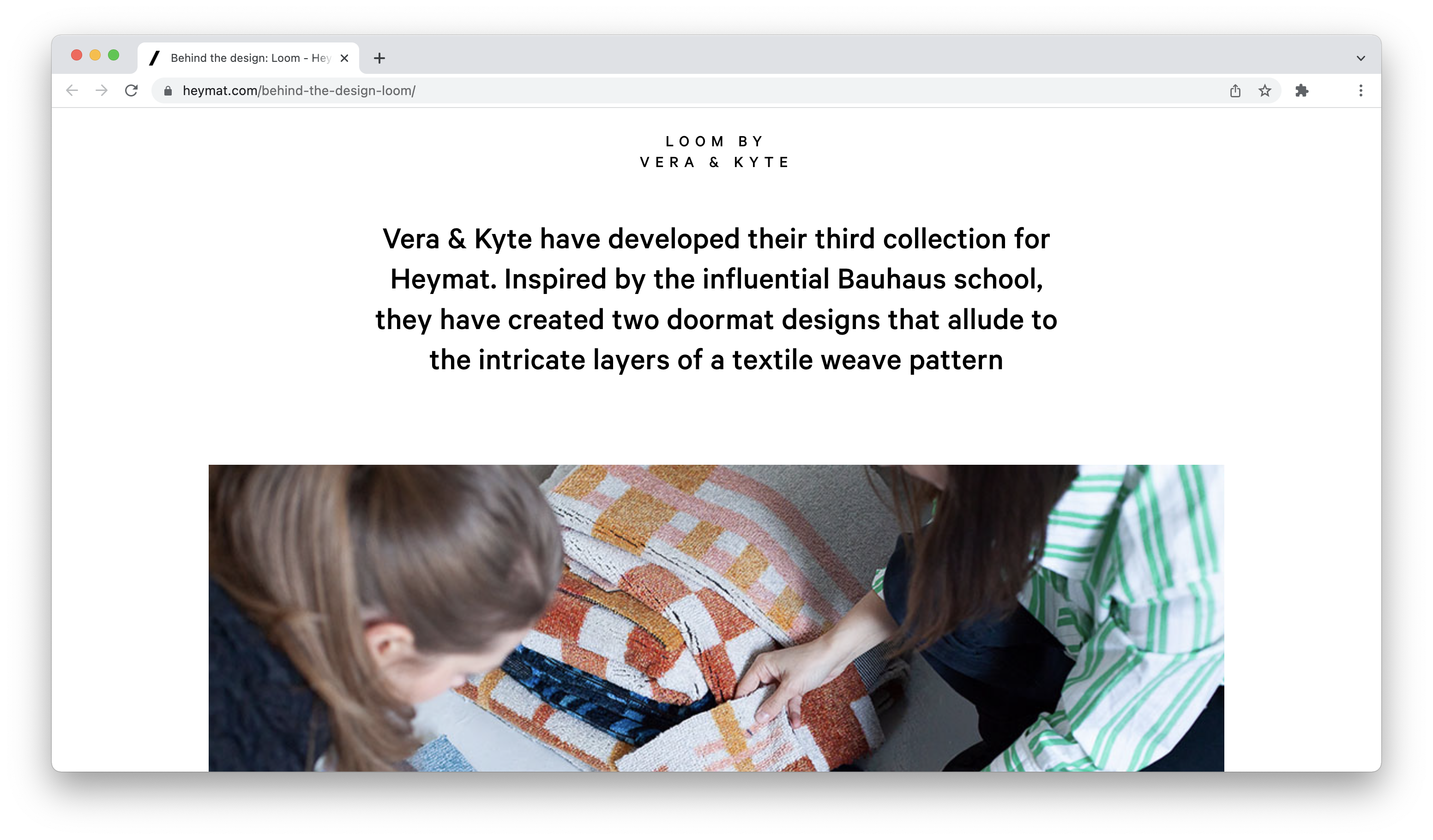This screenshot has height=840, width=1433.
Task: Select the Behind the design: Loom tab
Action: coord(245,58)
